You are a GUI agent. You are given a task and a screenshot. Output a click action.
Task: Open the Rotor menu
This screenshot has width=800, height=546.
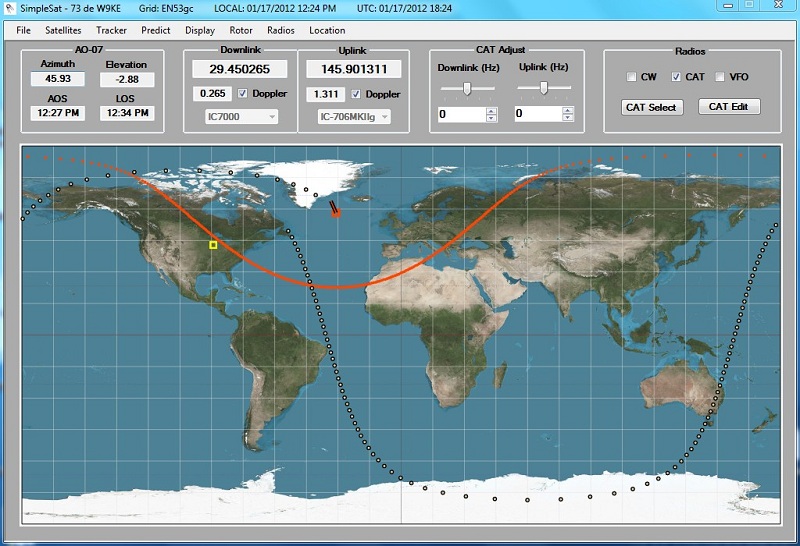click(x=241, y=30)
